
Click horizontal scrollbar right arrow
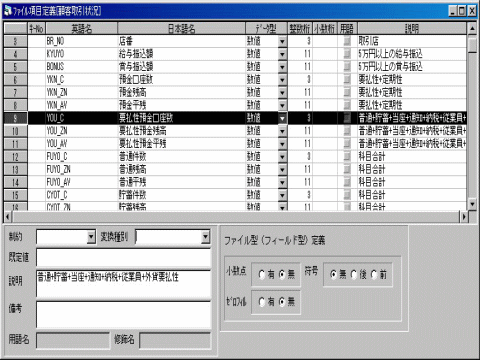click(464, 217)
